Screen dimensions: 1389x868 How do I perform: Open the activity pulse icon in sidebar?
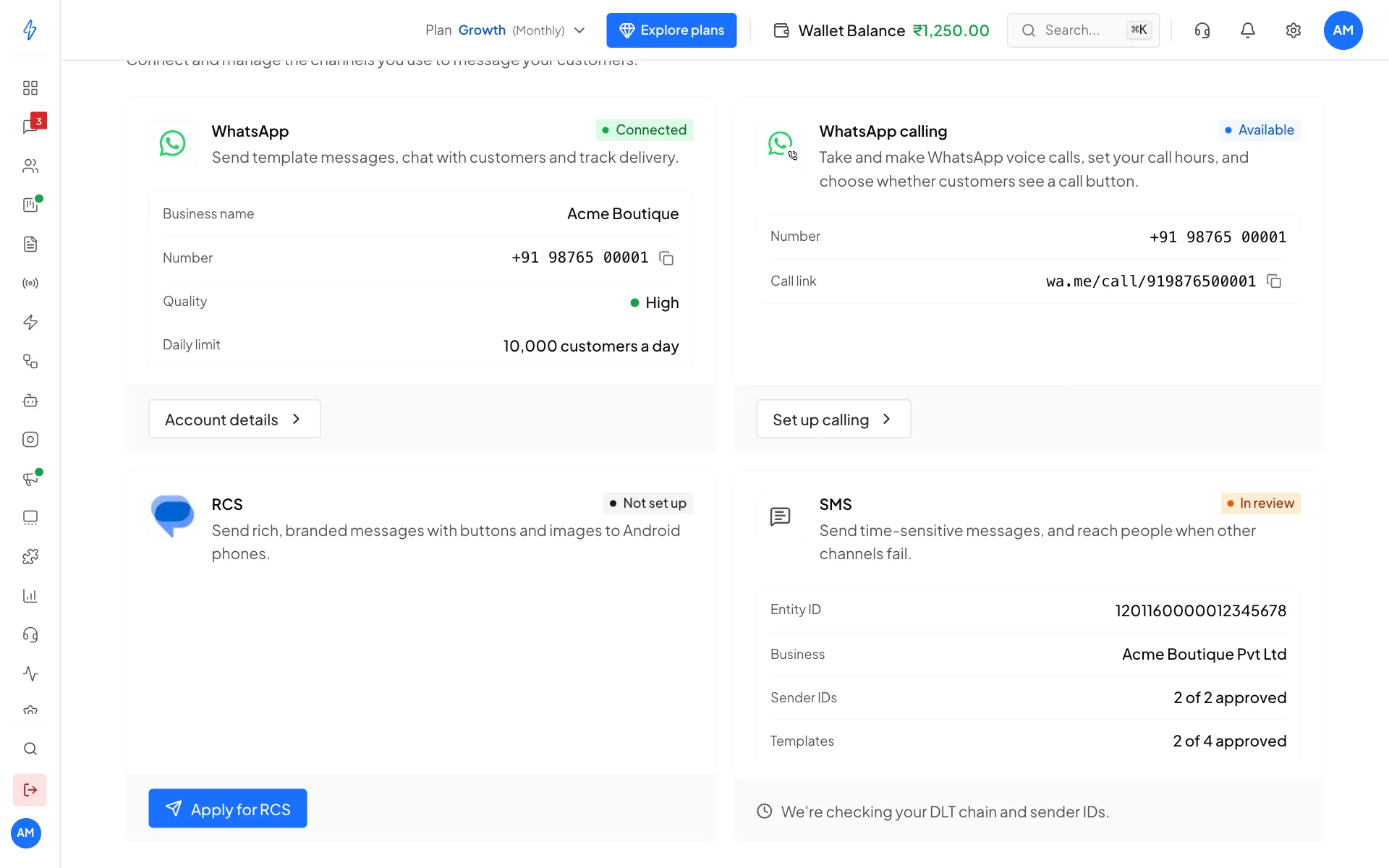click(x=30, y=673)
